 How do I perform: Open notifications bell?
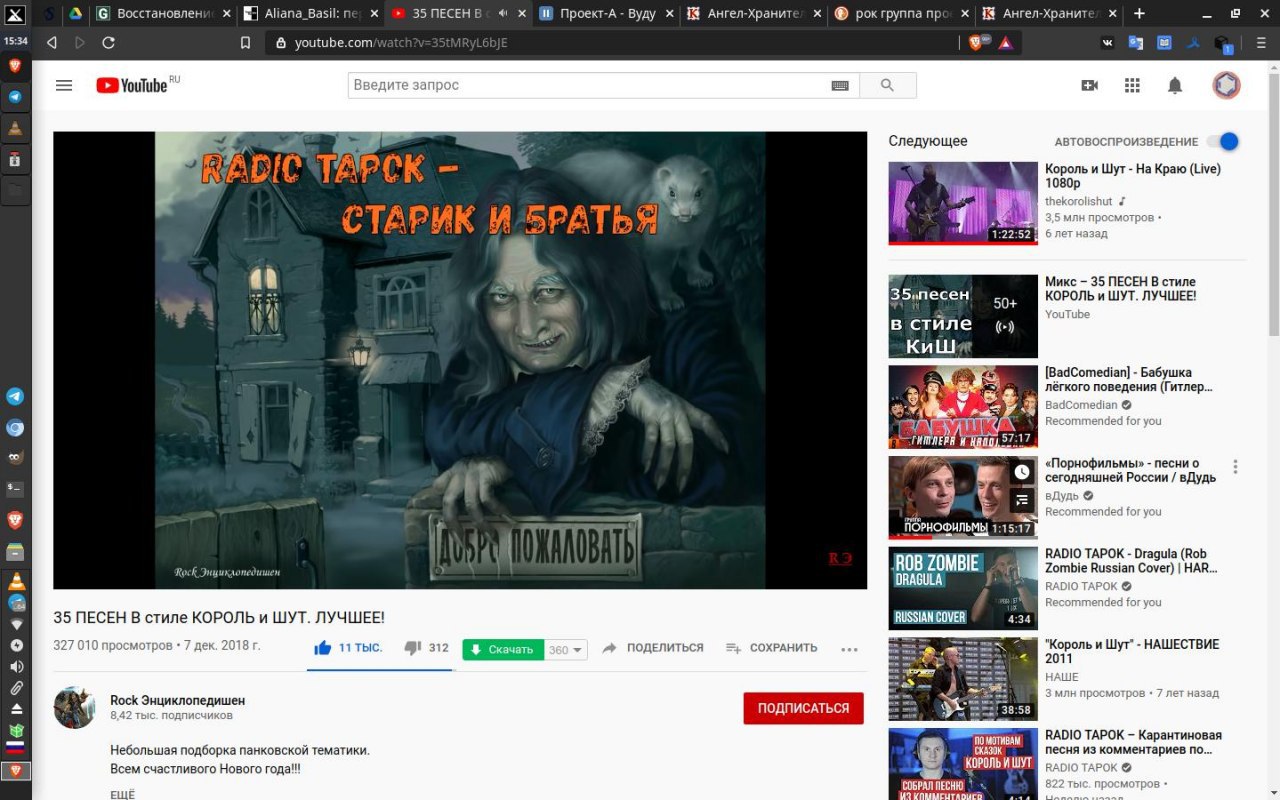(1175, 85)
